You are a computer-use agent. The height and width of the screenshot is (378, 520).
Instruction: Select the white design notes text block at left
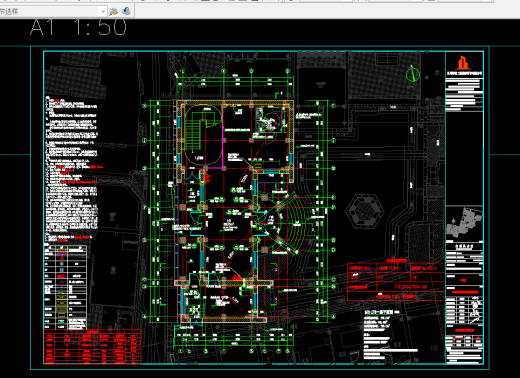72,169
